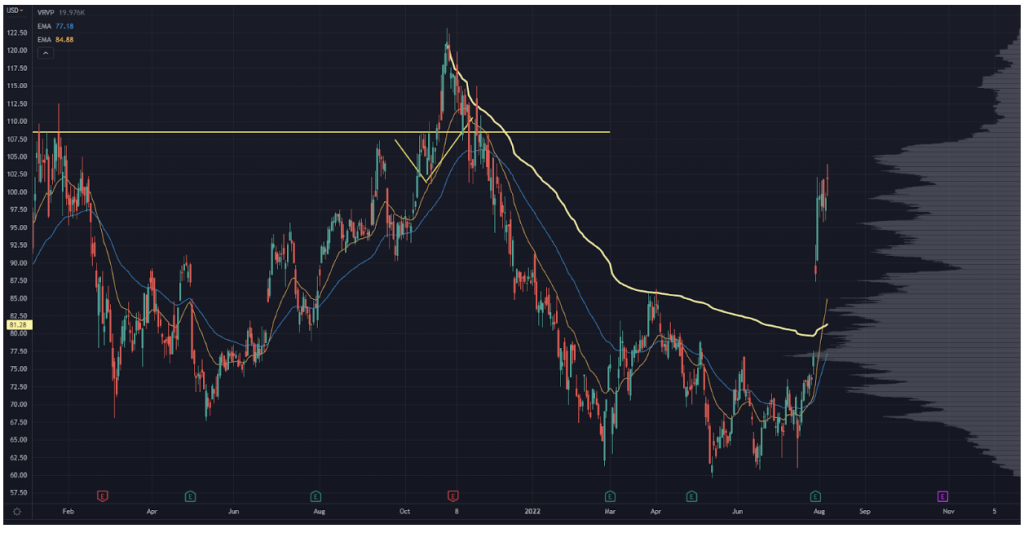The height and width of the screenshot is (533, 1024).
Task: Collapse the indicator legend with the chevron
Action: [45, 53]
